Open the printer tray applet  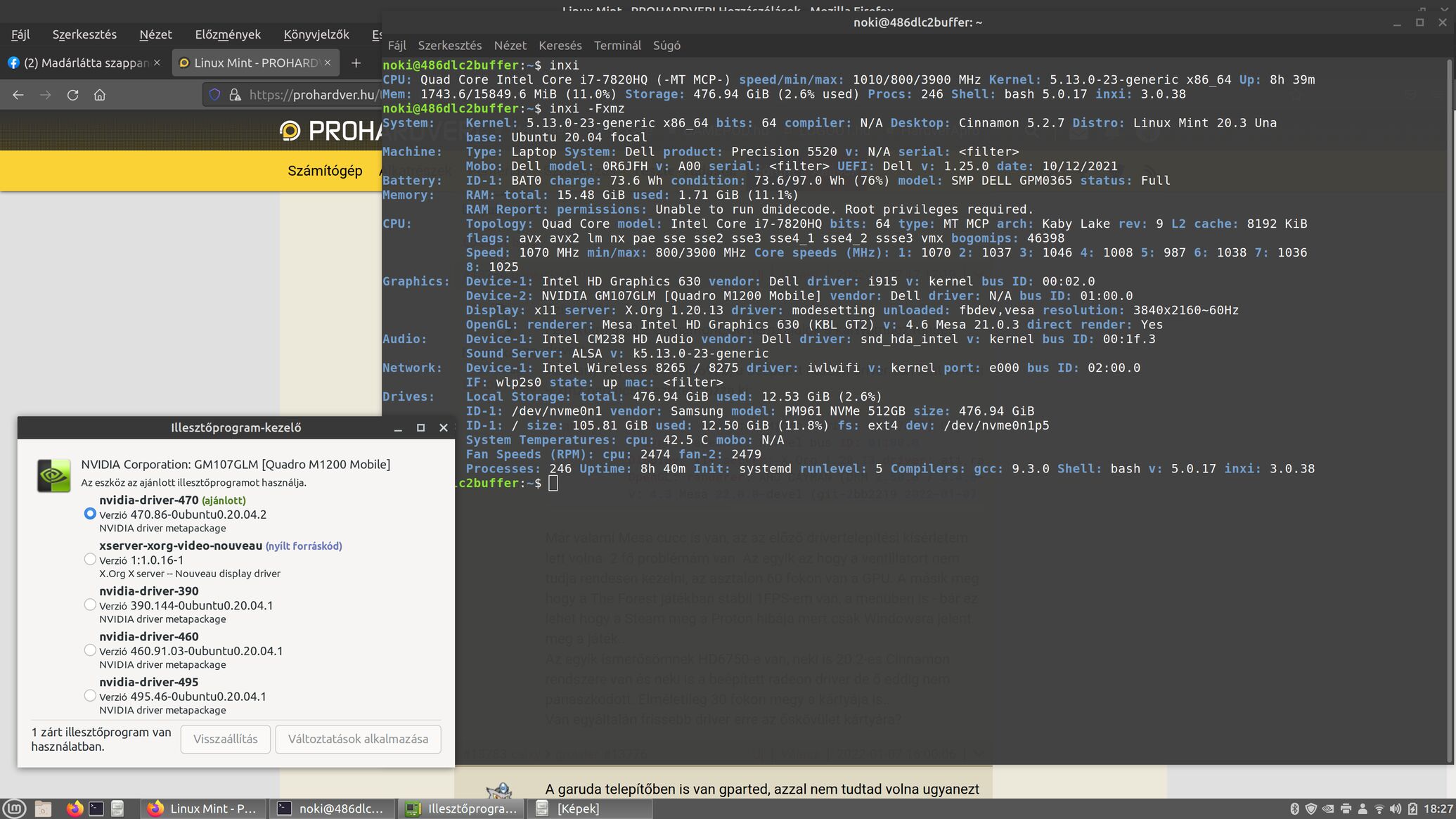tap(1346, 809)
